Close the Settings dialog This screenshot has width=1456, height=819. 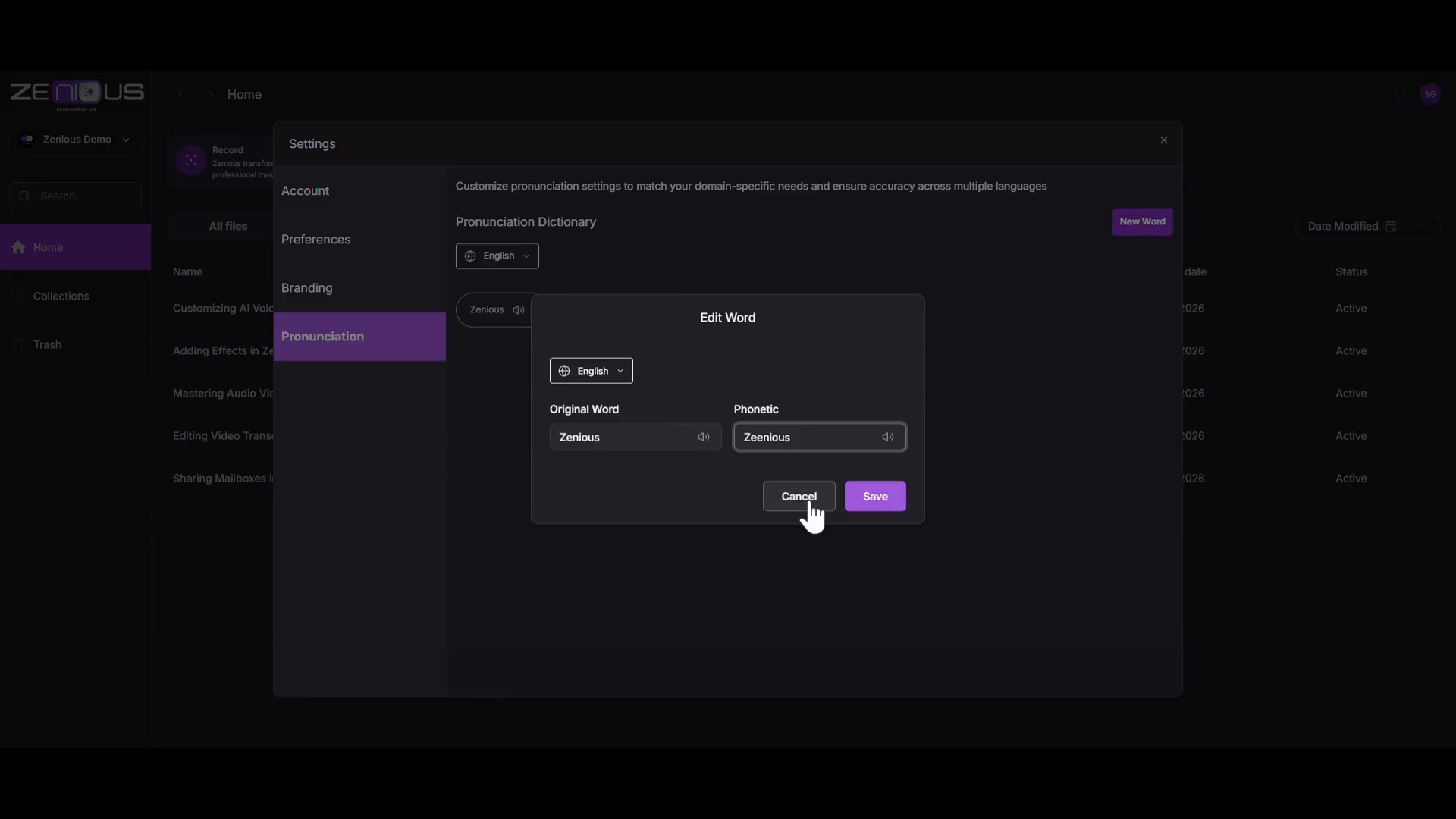tap(1163, 140)
